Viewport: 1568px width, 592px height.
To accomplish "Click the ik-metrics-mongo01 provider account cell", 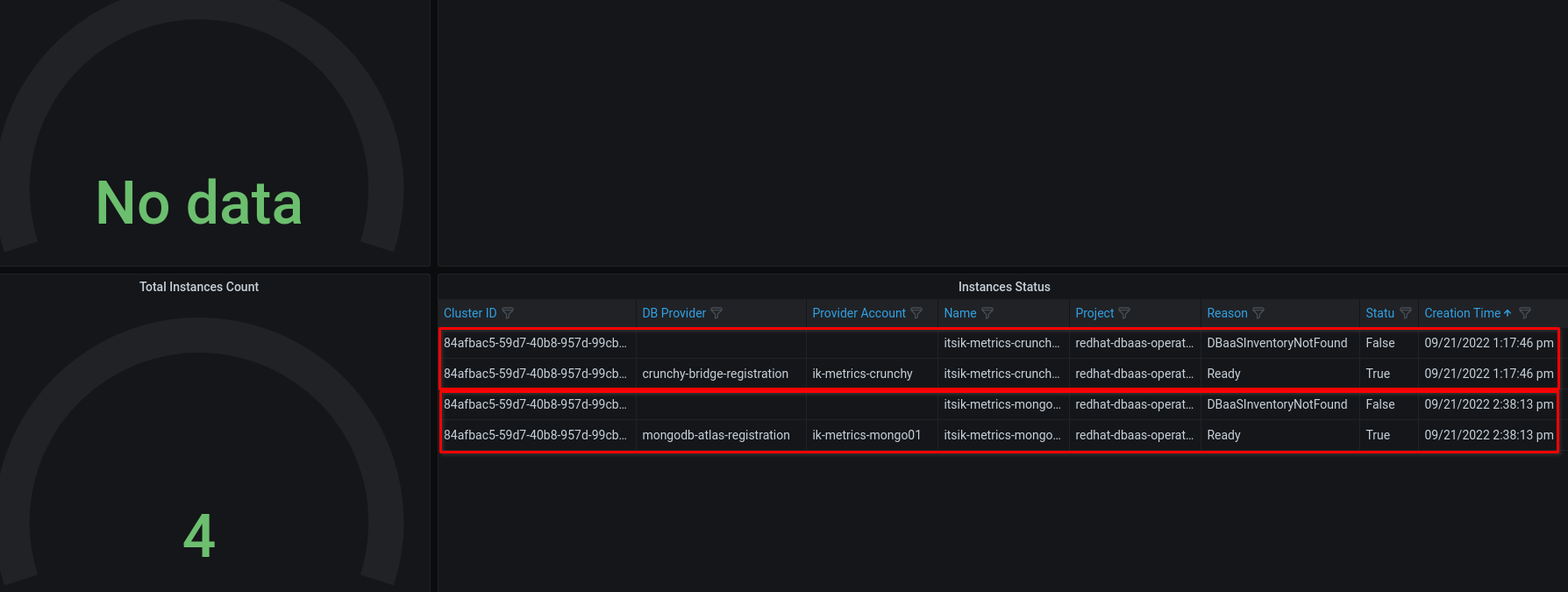I will tap(866, 435).
